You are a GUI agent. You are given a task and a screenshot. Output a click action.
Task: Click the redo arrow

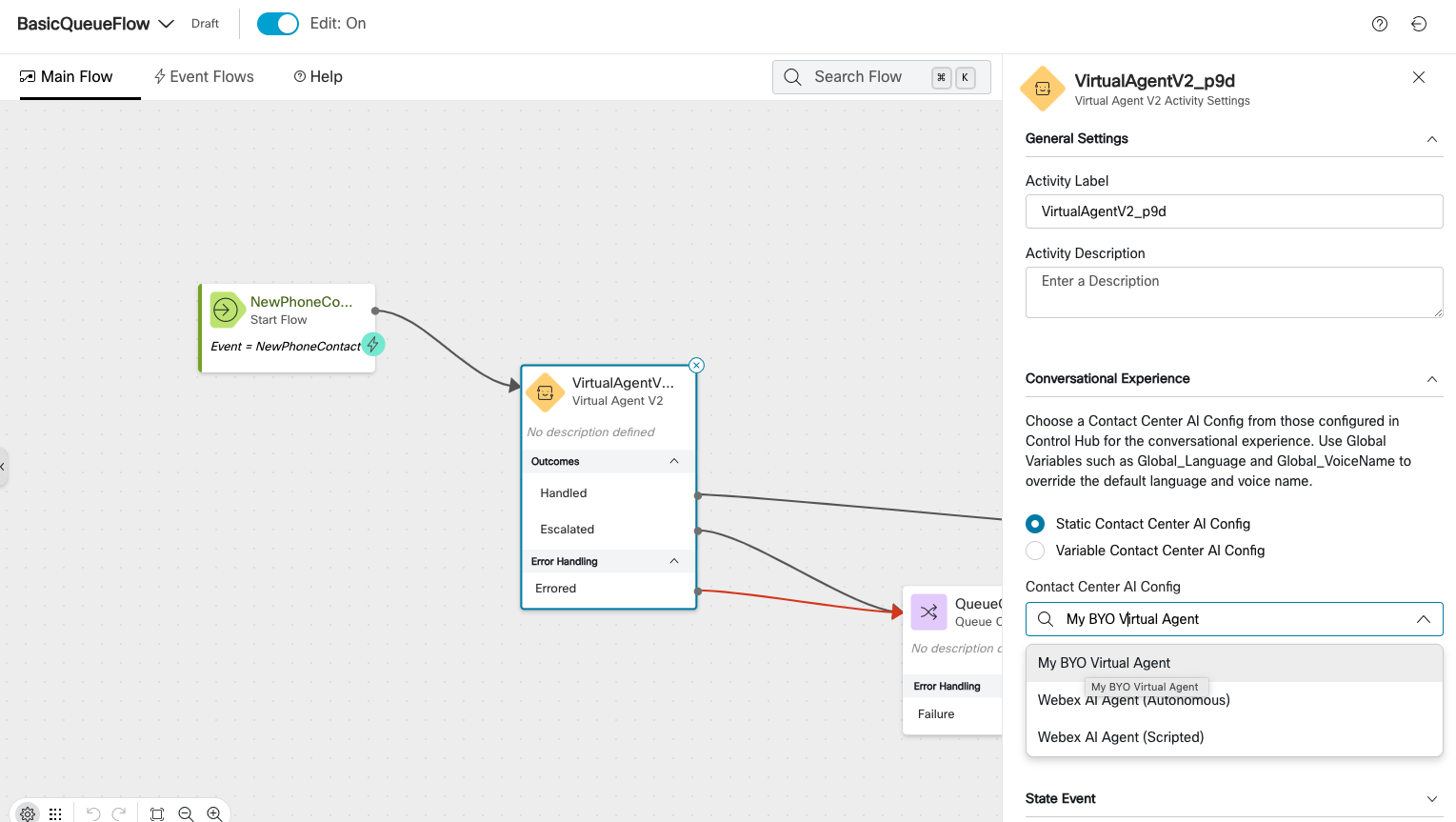119,813
